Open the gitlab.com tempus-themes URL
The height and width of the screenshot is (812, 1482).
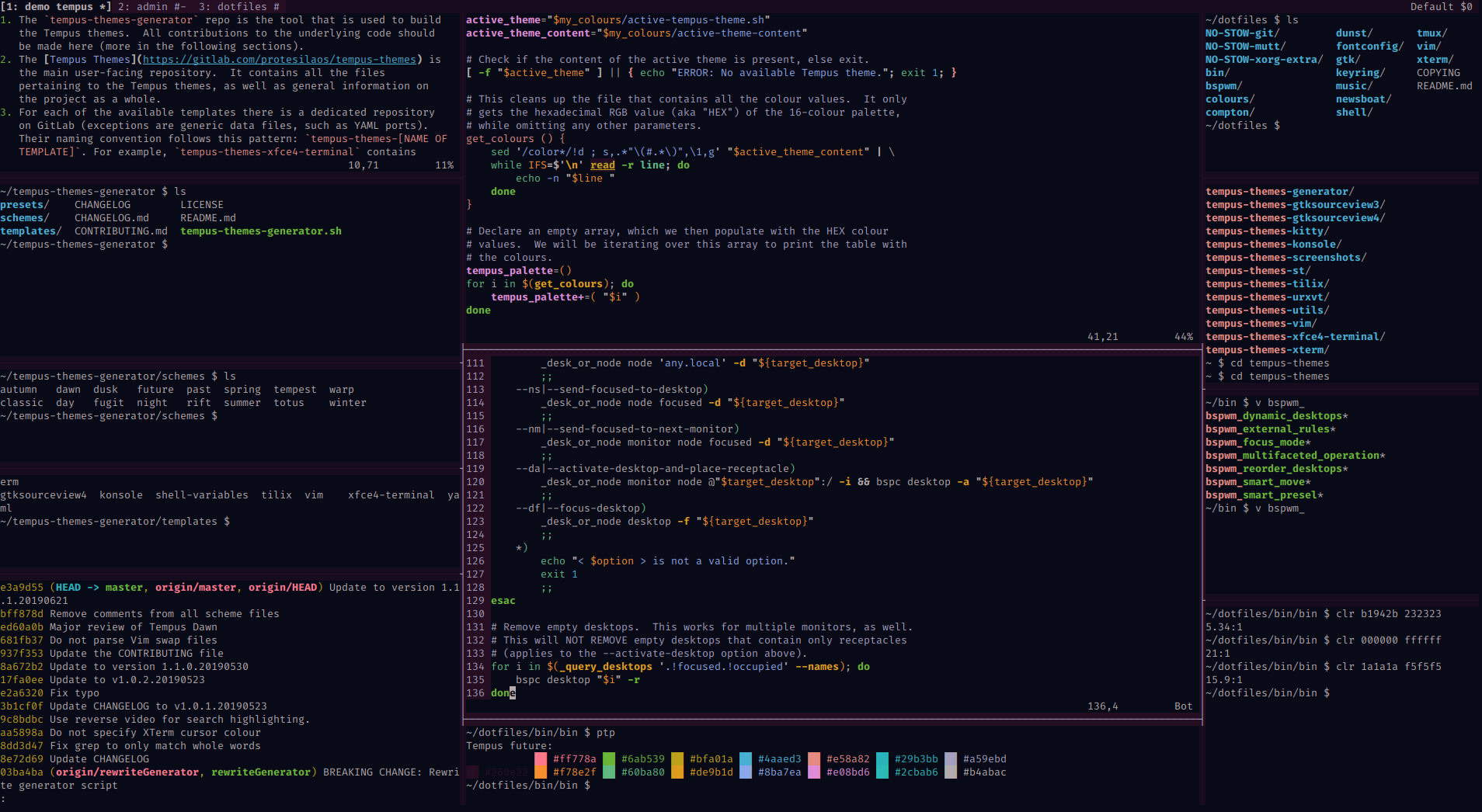(x=280, y=60)
